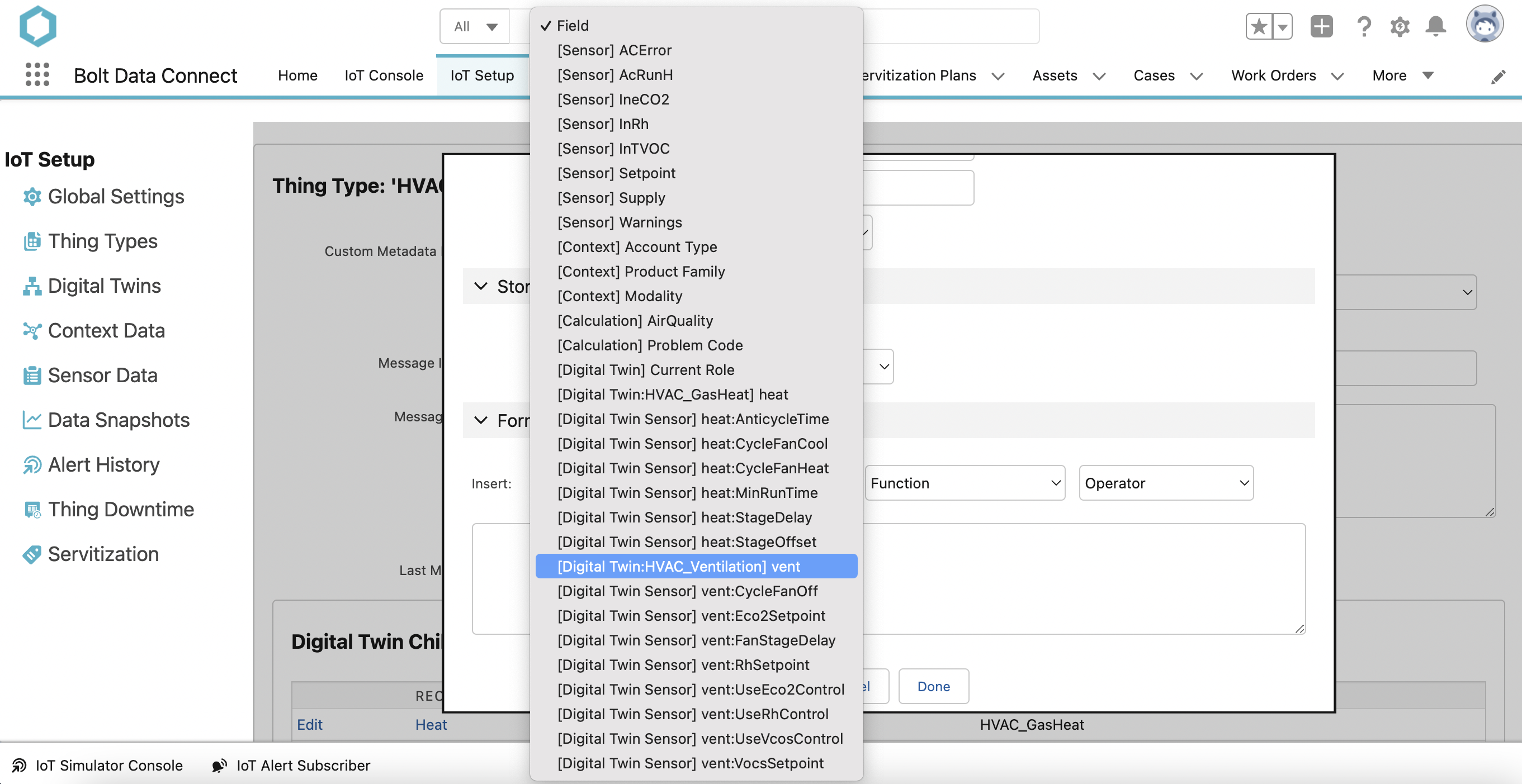1522x784 pixels.
Task: Open the Favorites star icon
Action: click(x=1259, y=27)
